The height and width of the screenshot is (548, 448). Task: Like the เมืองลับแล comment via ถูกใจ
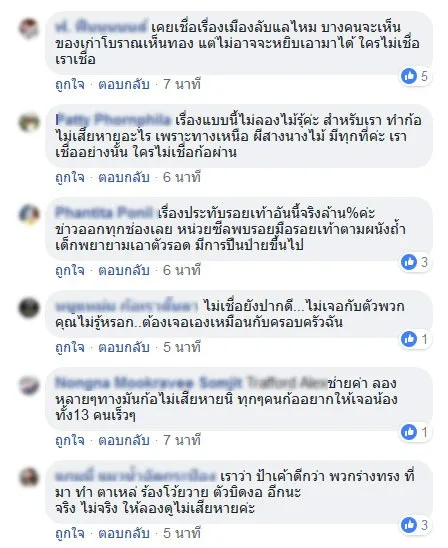70,85
